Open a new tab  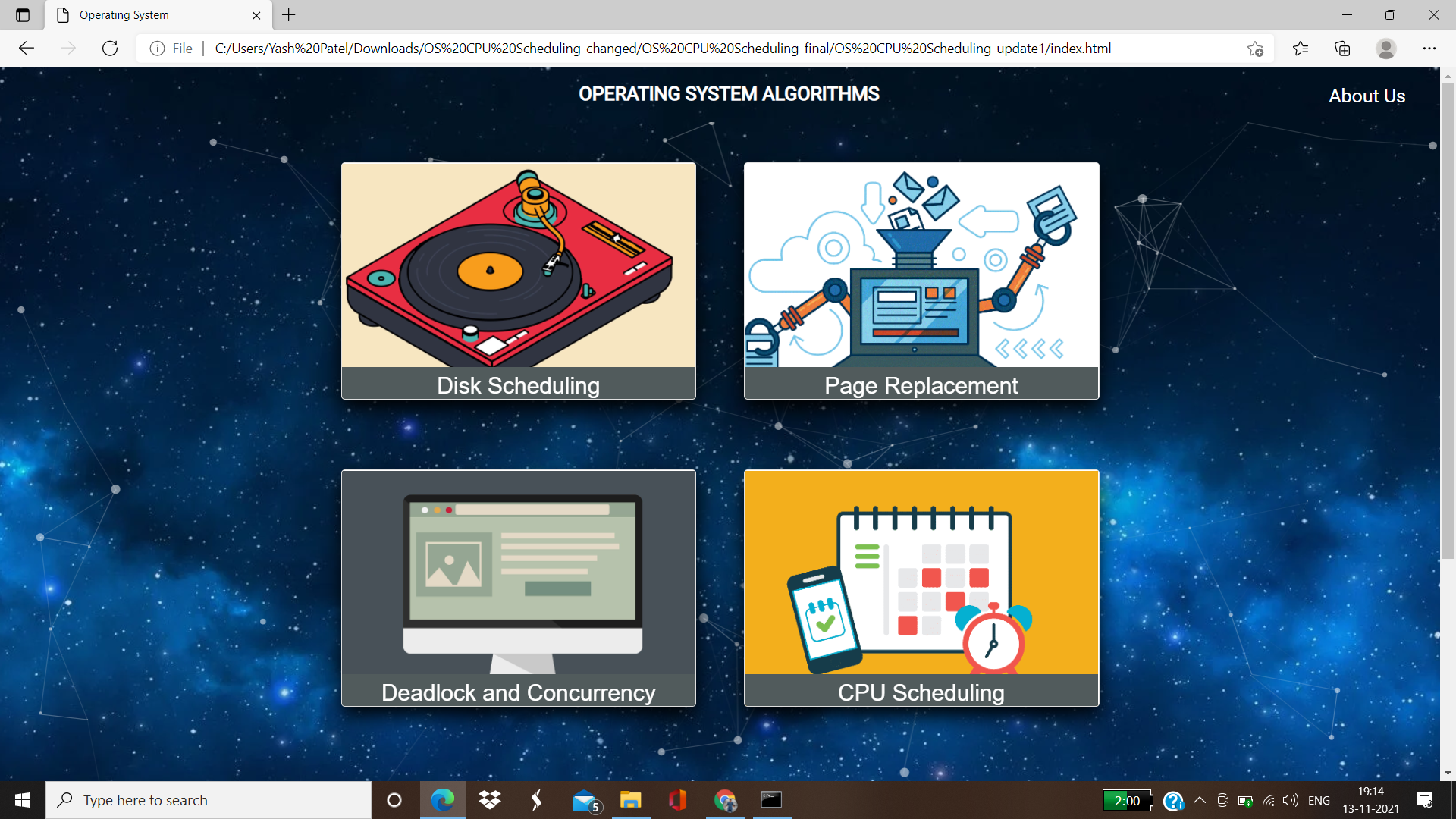point(289,15)
